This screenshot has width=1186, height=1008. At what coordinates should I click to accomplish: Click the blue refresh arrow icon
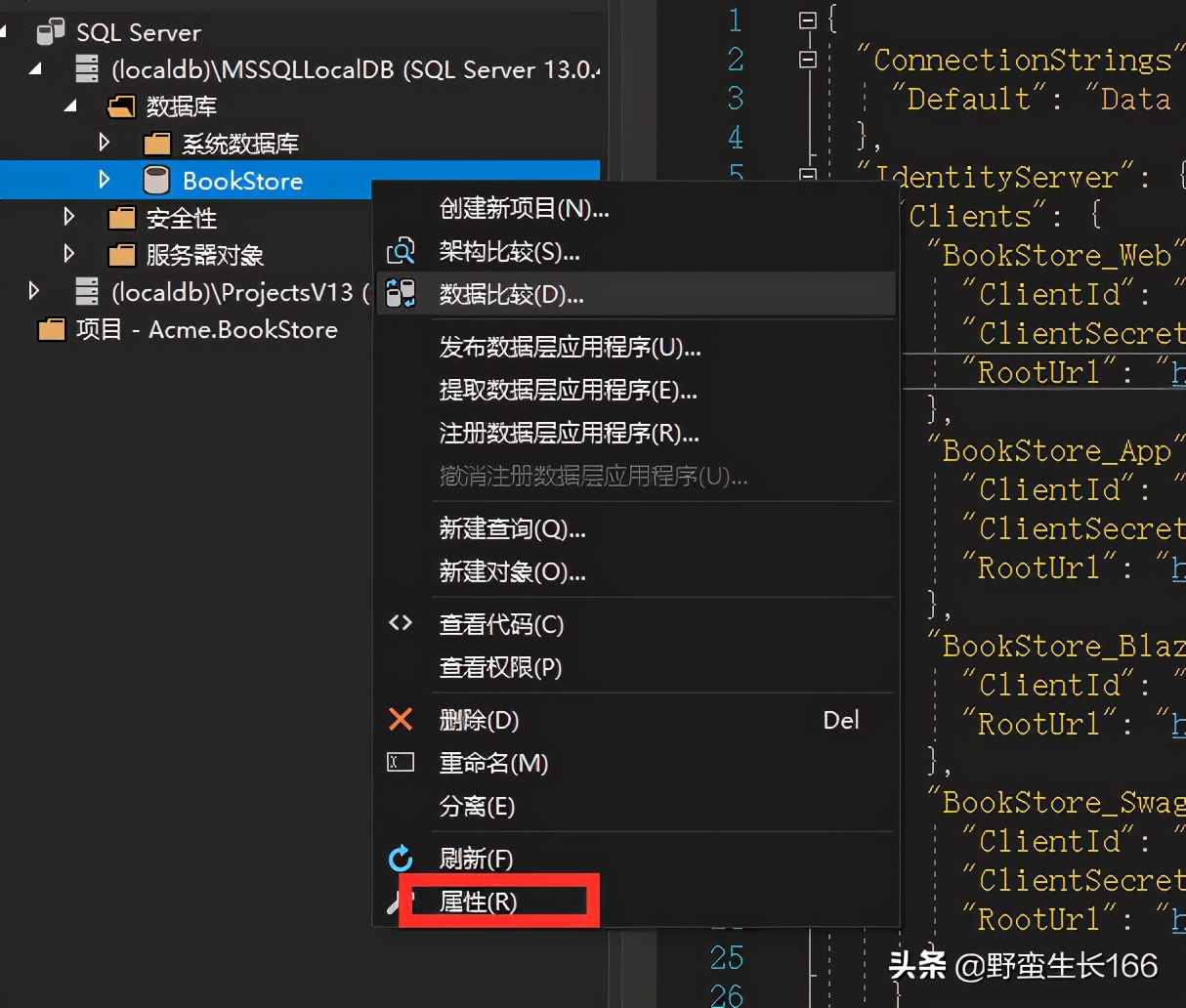(401, 859)
